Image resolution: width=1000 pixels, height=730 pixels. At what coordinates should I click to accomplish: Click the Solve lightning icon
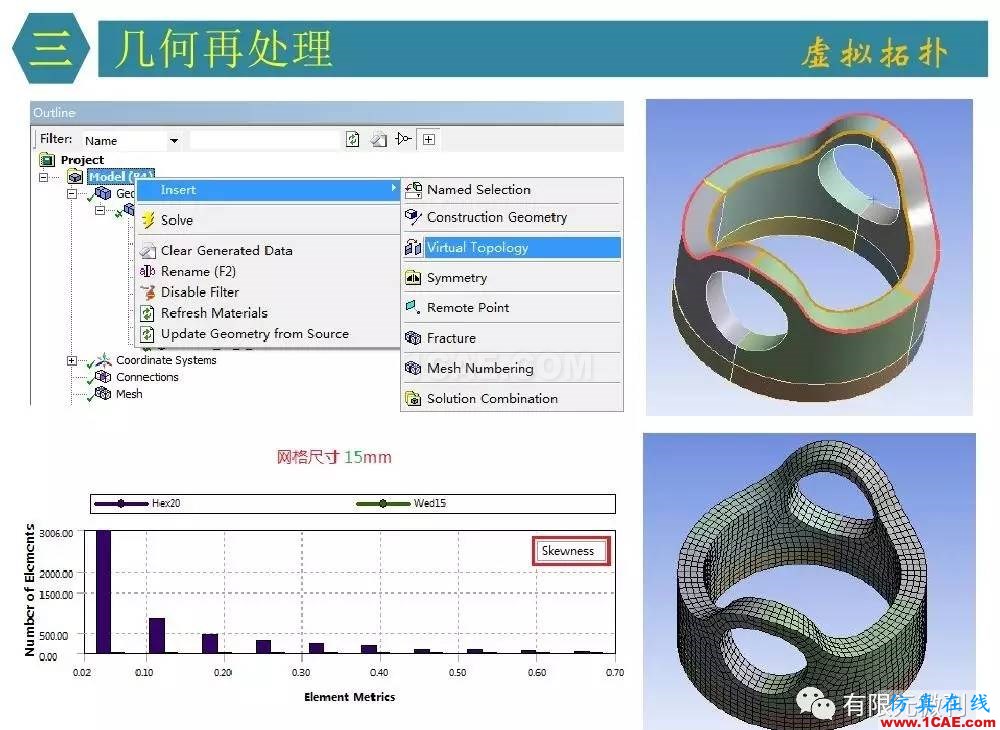[x=148, y=220]
